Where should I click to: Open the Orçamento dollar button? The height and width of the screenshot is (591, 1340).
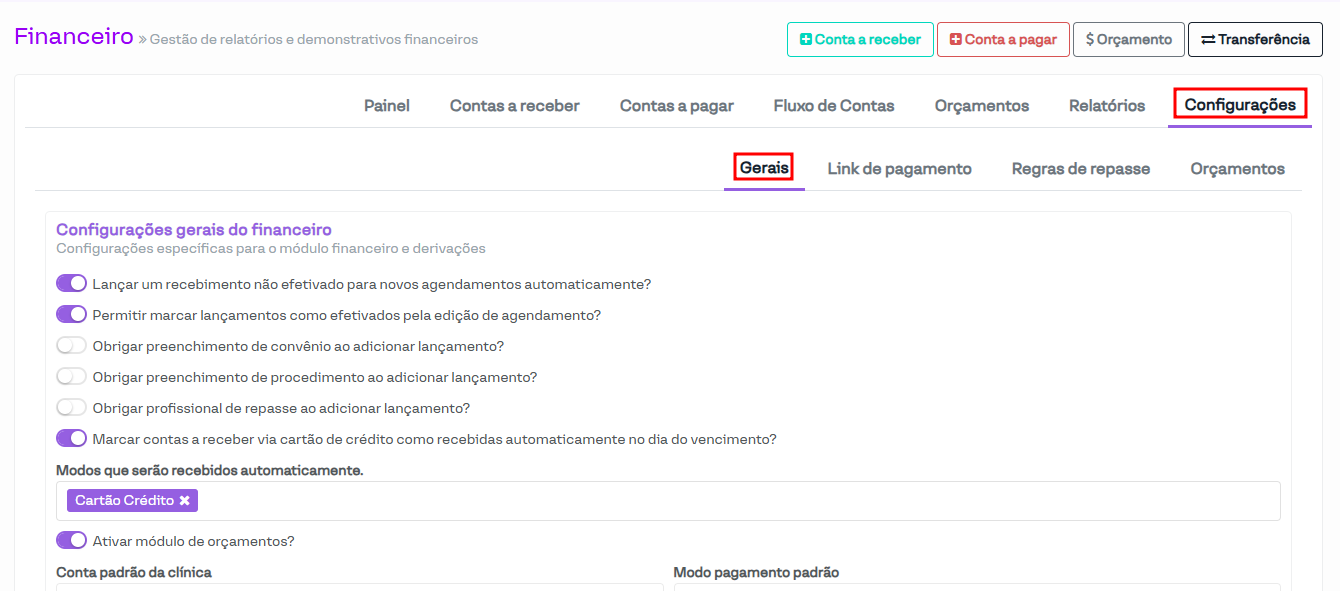coord(1128,40)
